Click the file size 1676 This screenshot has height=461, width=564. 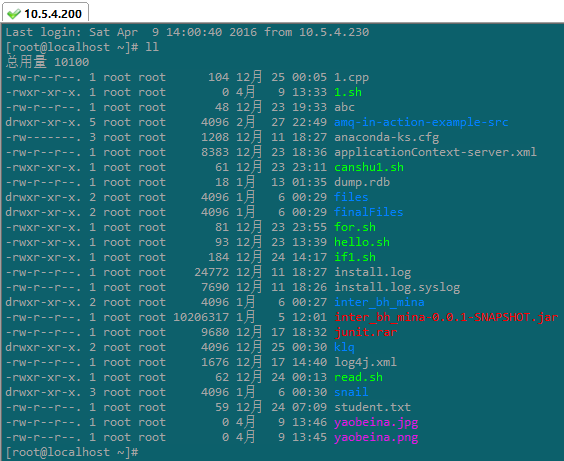tap(215, 362)
